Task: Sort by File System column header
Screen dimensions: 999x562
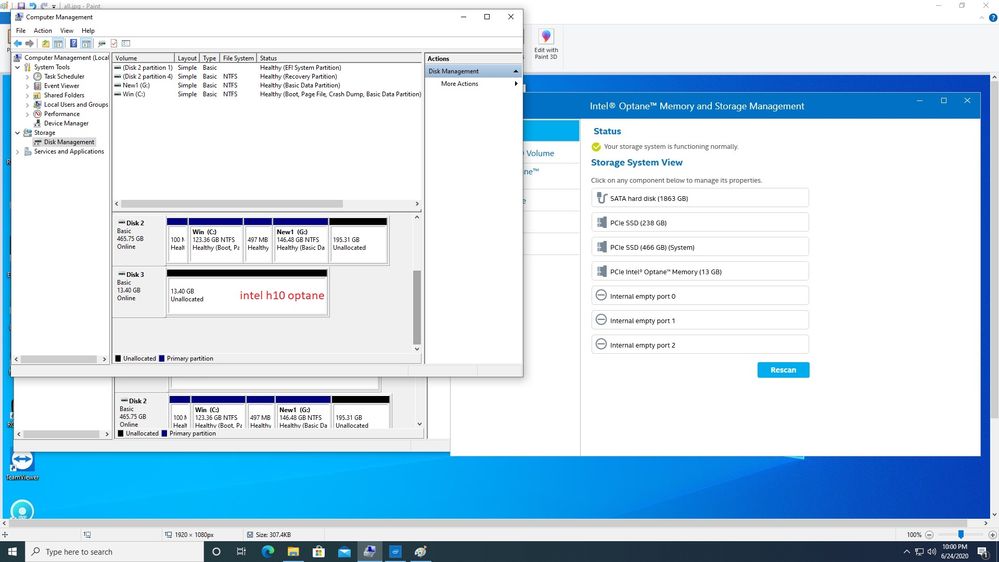Action: point(238,58)
